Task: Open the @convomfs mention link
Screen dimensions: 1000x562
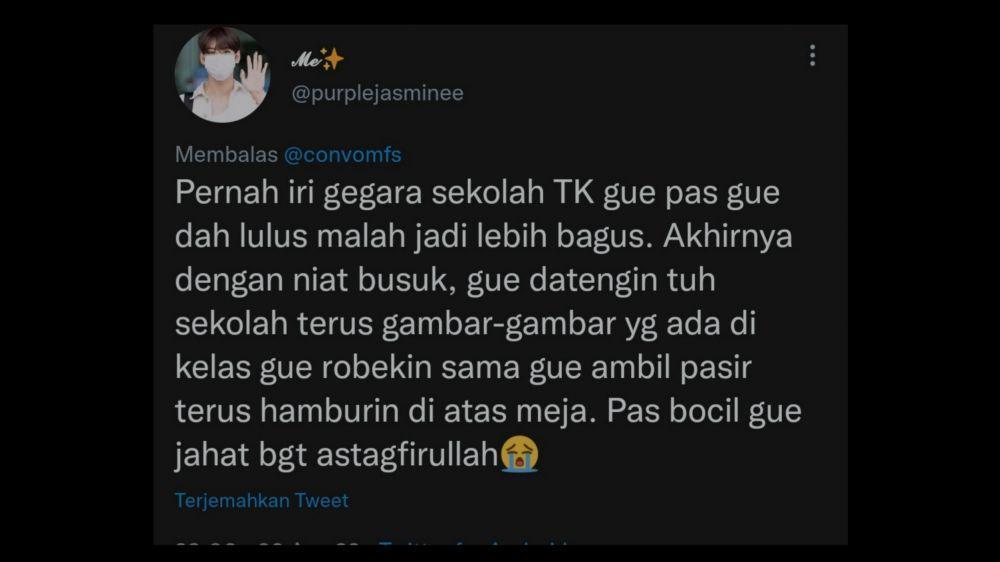Action: 342,154
